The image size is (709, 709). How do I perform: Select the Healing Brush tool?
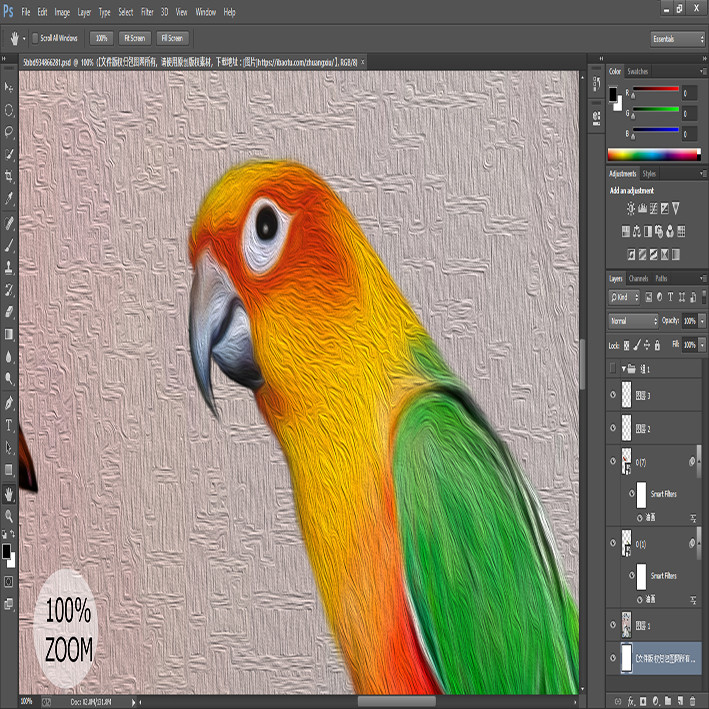[x=9, y=222]
